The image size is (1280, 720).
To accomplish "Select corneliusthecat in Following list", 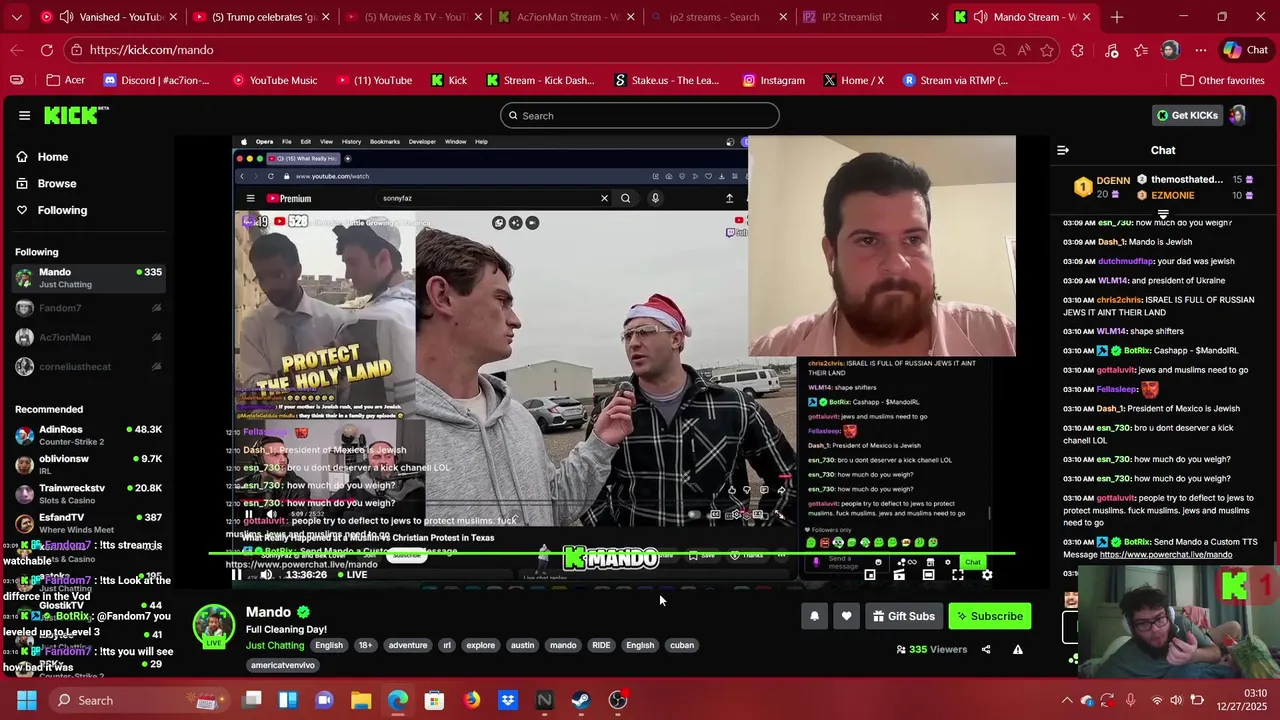I will 89,366.
